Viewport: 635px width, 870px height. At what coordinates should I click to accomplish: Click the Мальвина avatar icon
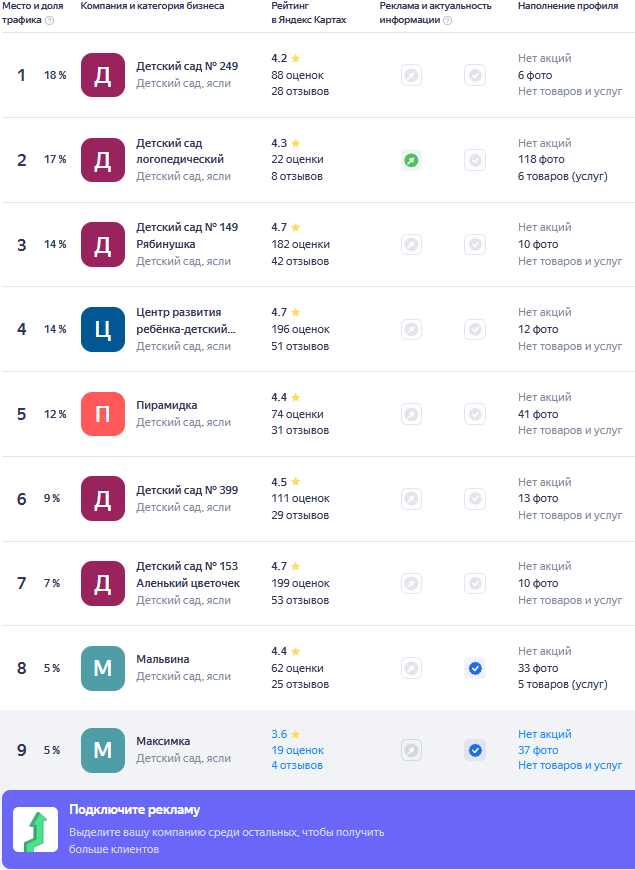pos(103,669)
